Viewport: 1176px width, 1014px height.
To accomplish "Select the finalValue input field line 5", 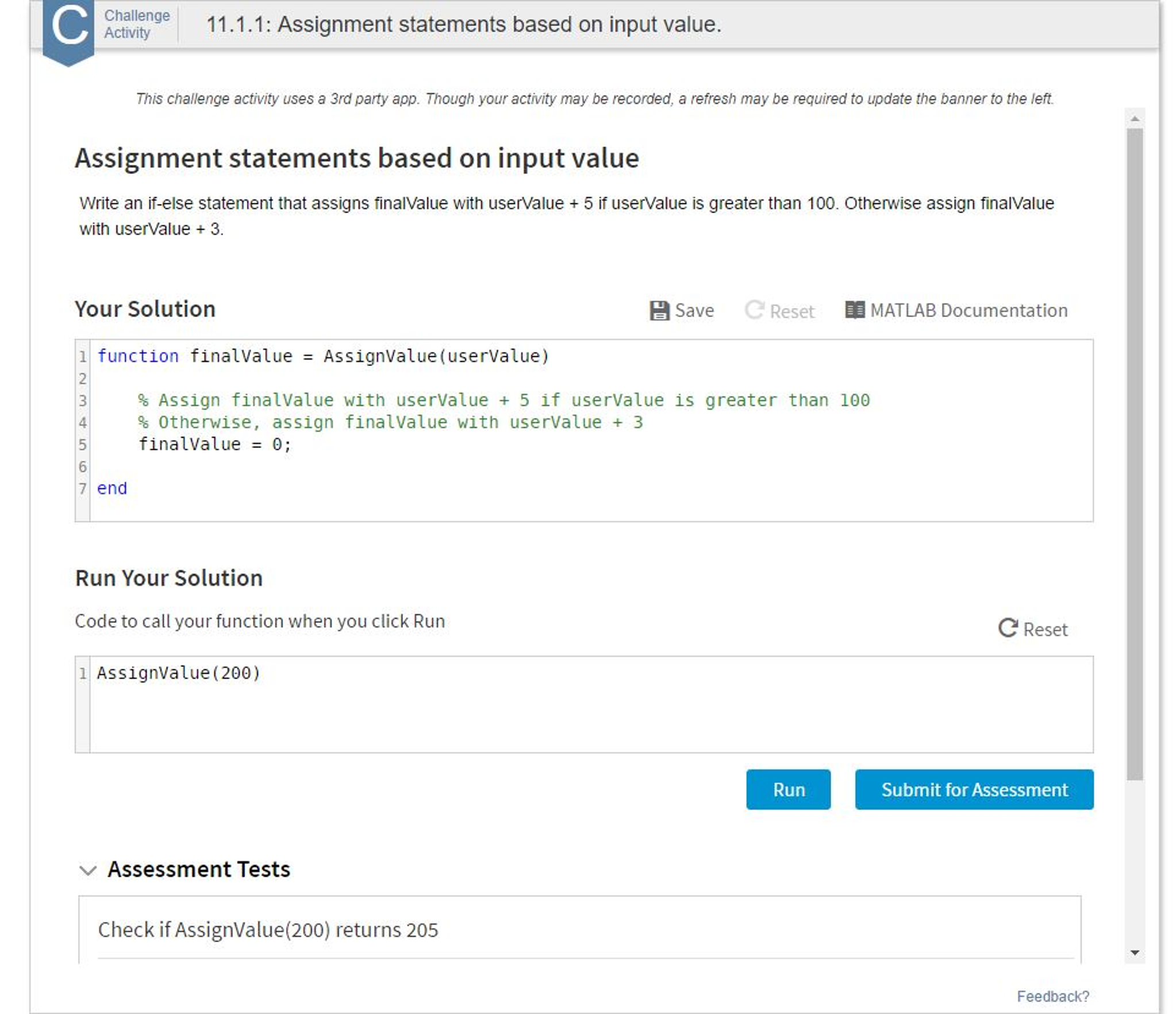I will (200, 443).
